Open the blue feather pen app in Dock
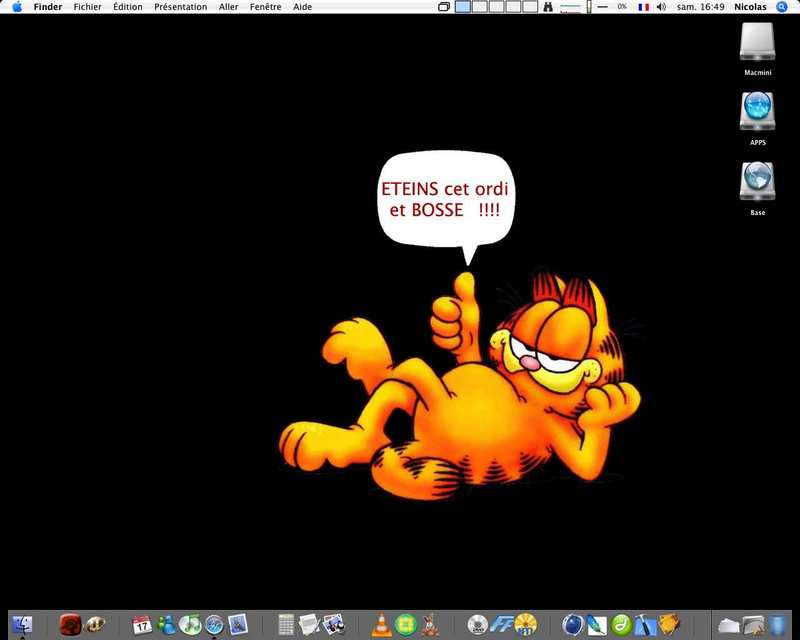The image size is (800, 640). [597, 625]
